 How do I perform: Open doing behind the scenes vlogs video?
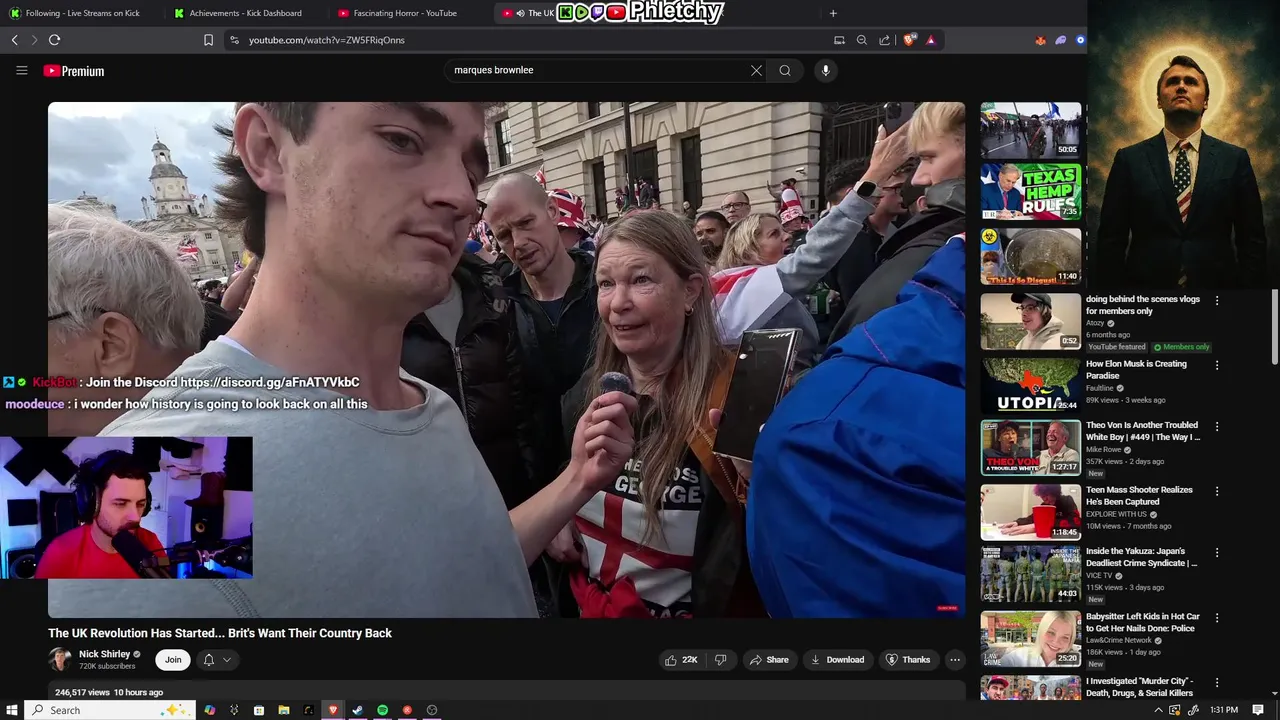(1143, 305)
